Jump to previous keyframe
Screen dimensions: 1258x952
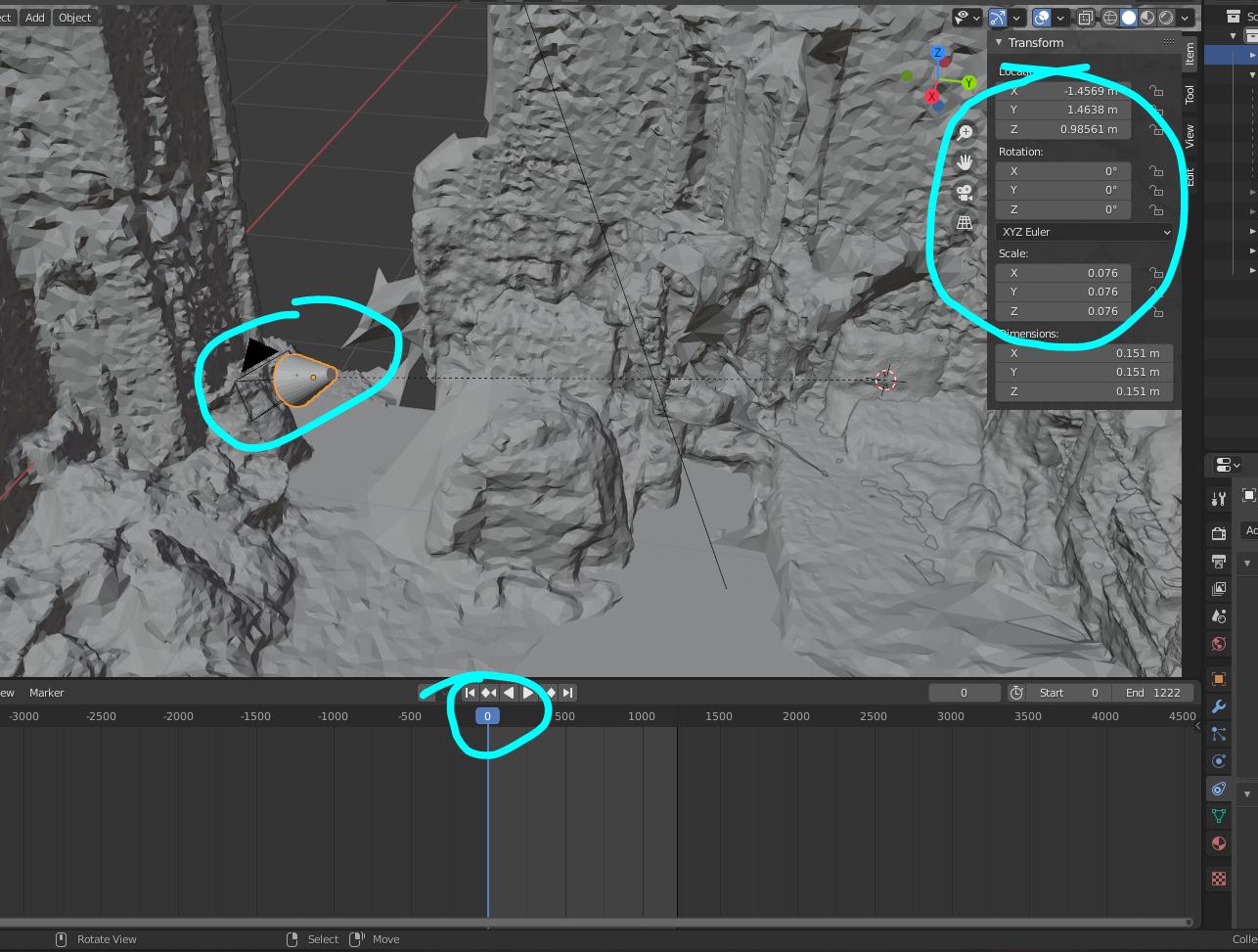tap(489, 693)
